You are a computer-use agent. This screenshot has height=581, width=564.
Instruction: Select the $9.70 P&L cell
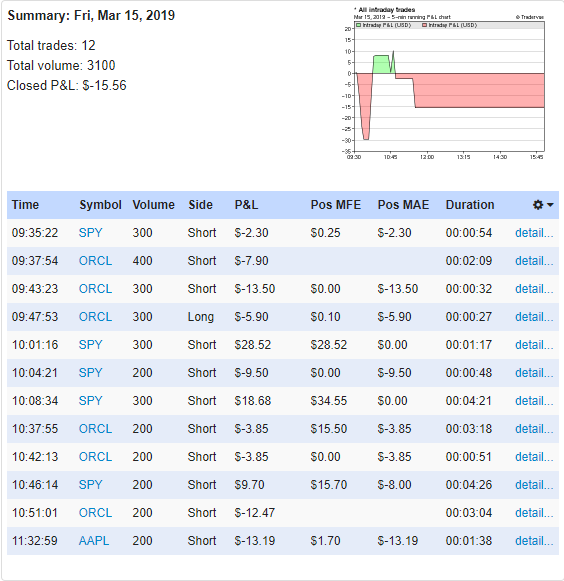pos(249,485)
